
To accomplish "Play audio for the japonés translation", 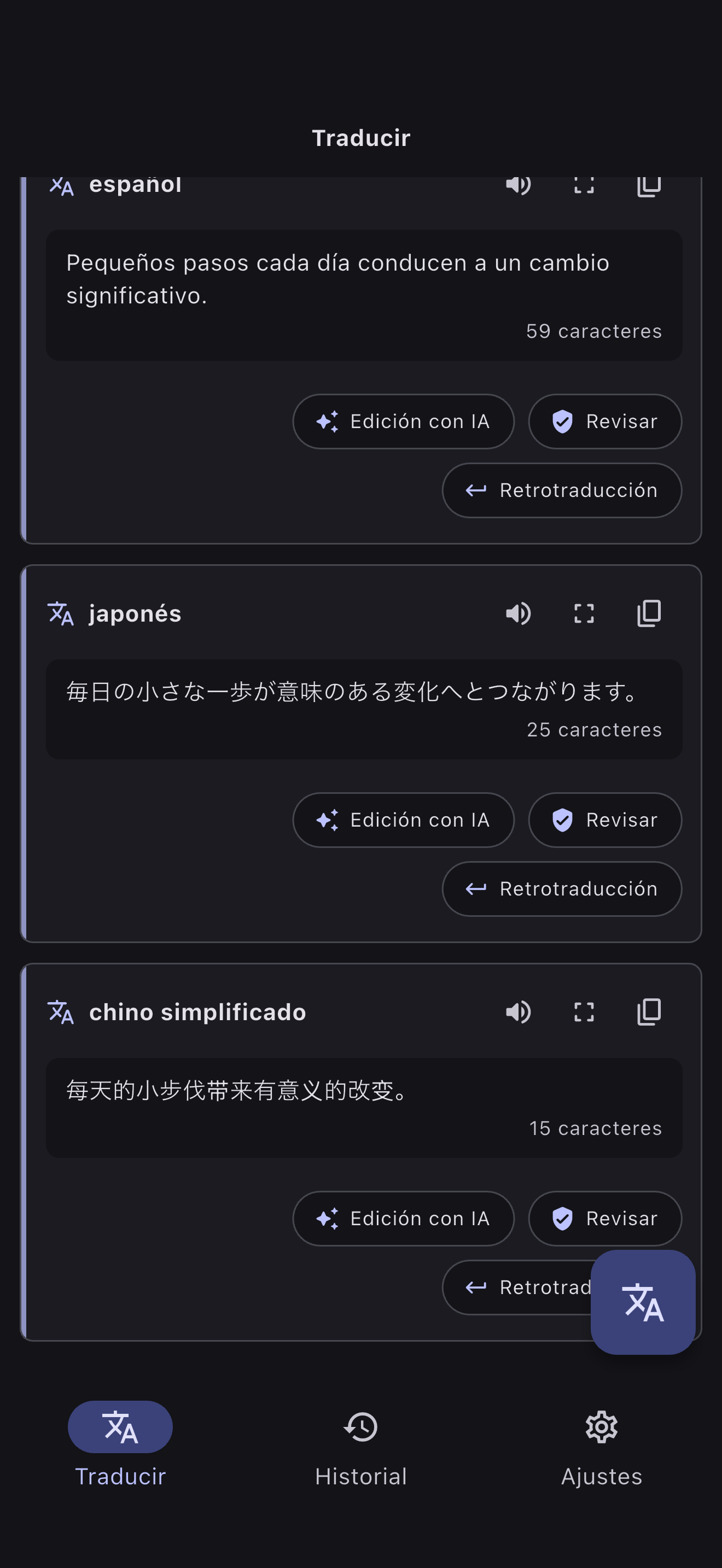I will coord(518,613).
